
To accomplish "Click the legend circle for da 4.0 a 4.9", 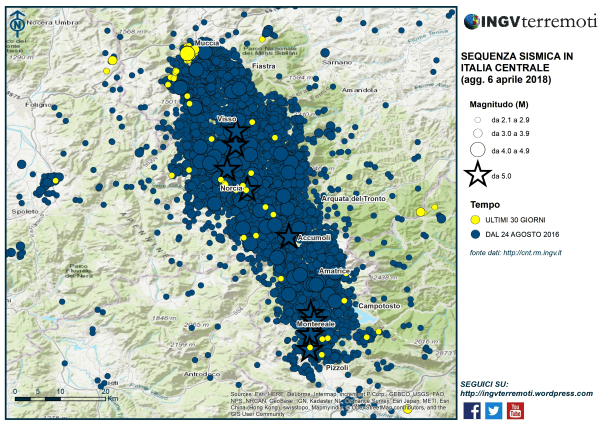I will click(478, 150).
